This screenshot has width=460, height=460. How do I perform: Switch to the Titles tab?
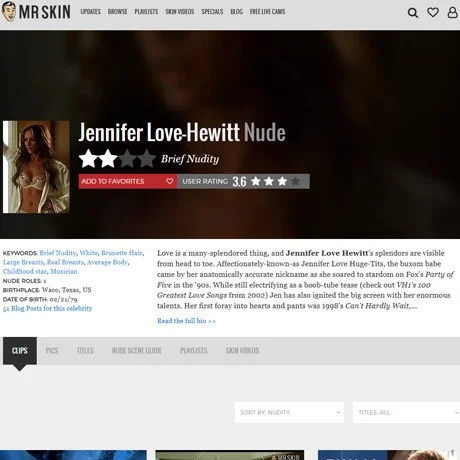pos(85,351)
